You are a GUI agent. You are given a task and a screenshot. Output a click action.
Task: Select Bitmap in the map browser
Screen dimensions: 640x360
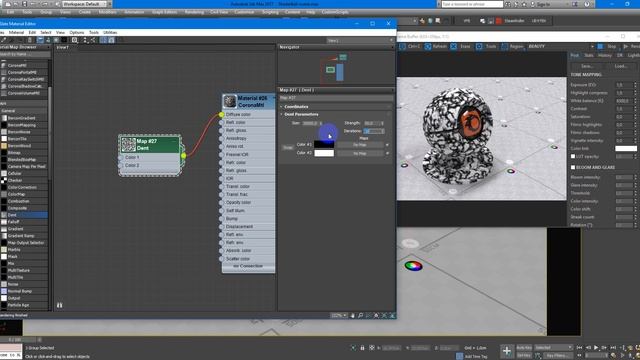coord(14,153)
